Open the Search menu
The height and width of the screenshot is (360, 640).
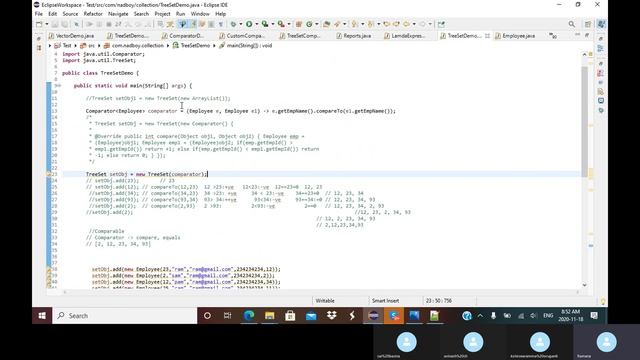(141, 14)
